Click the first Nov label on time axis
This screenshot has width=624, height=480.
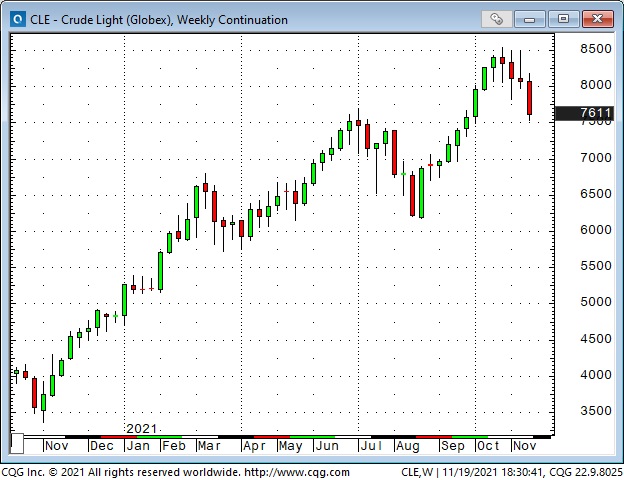[x=57, y=446]
